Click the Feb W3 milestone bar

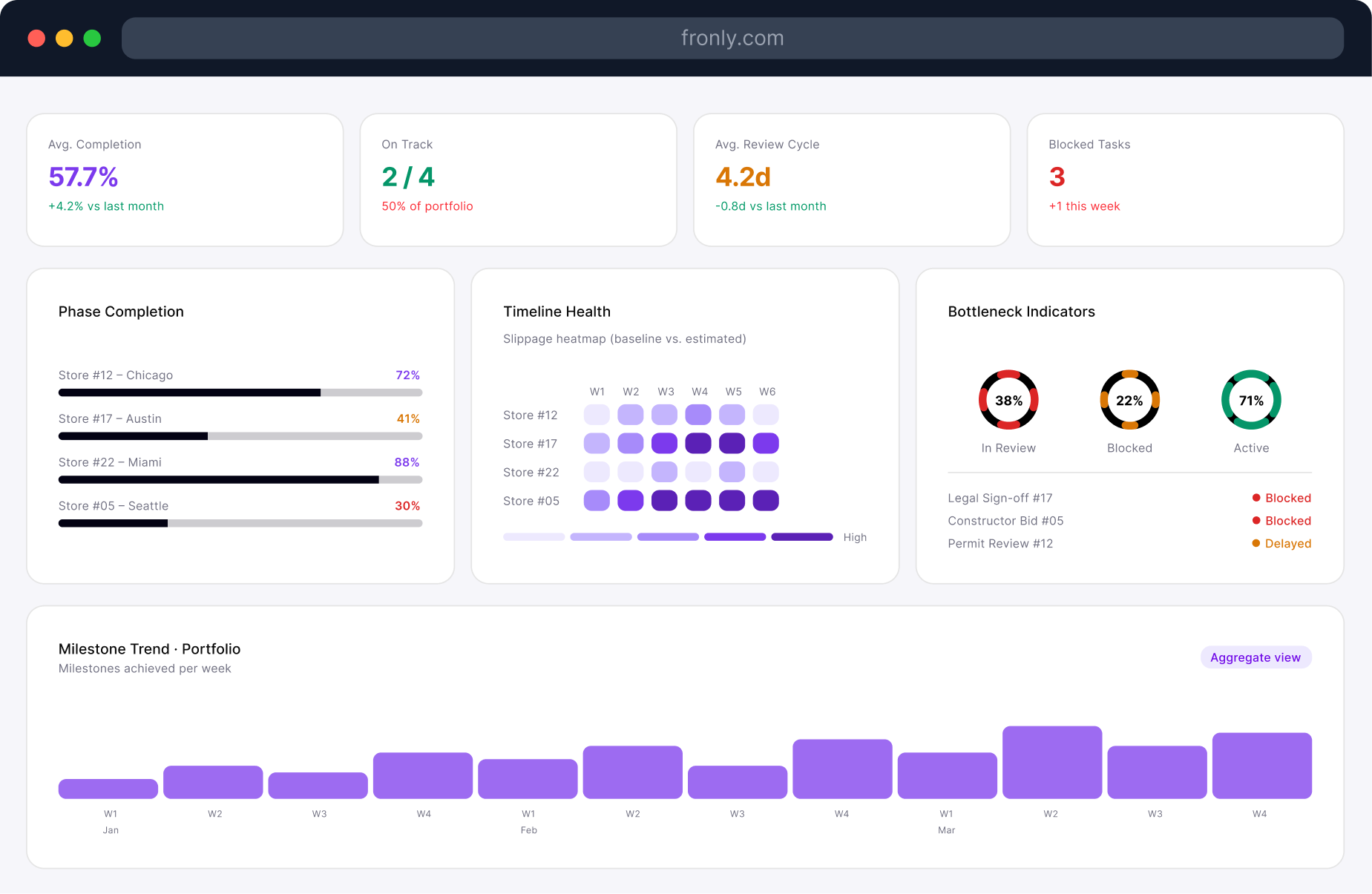point(738,783)
